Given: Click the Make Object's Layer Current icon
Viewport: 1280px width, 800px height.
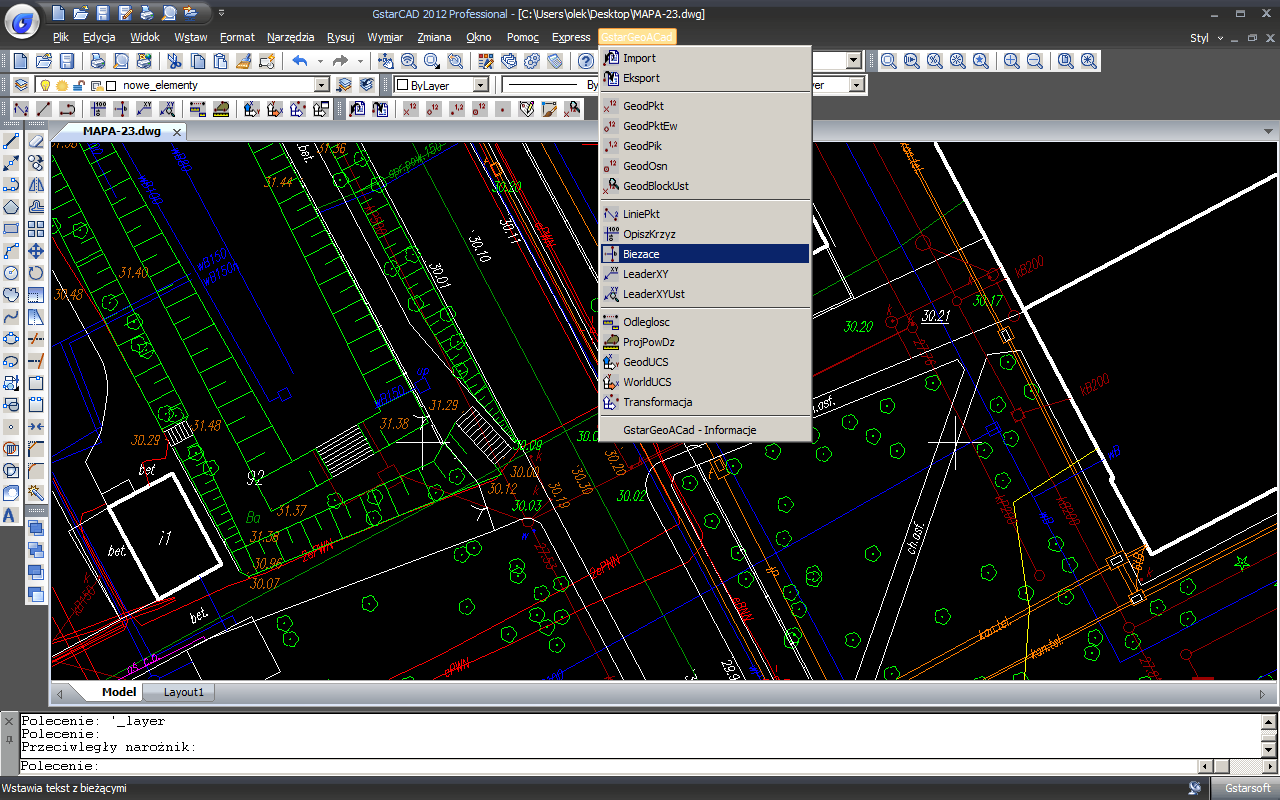Looking at the screenshot, I should click(344, 85).
